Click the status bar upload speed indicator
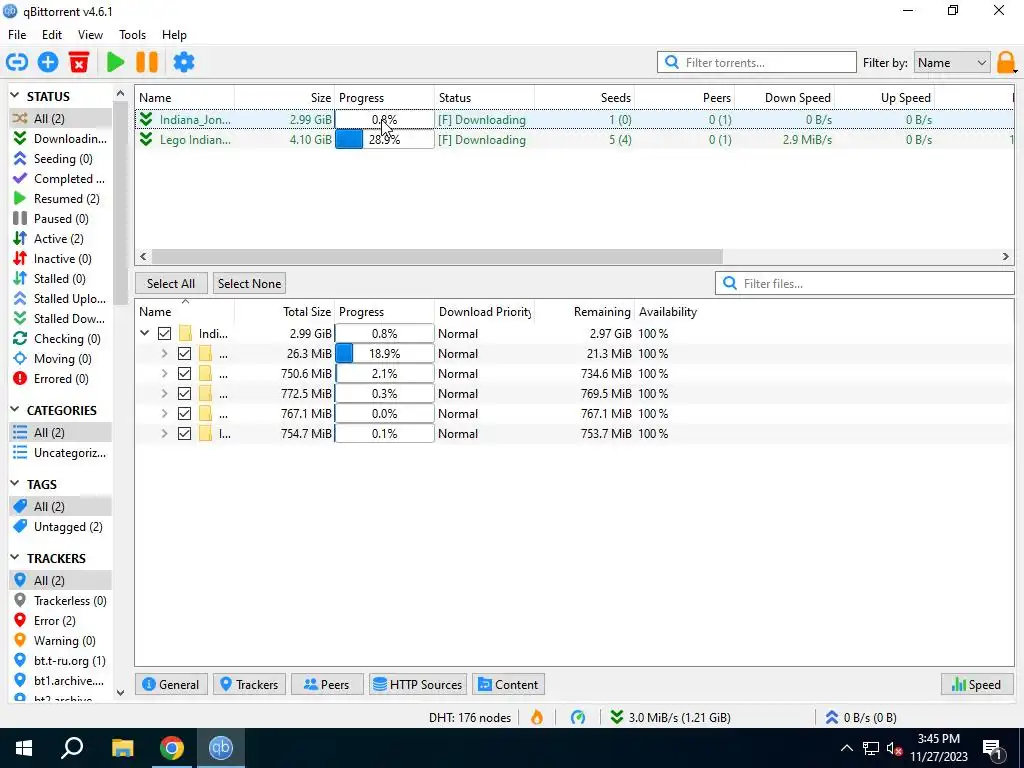This screenshot has height=768, width=1024. pos(861,718)
